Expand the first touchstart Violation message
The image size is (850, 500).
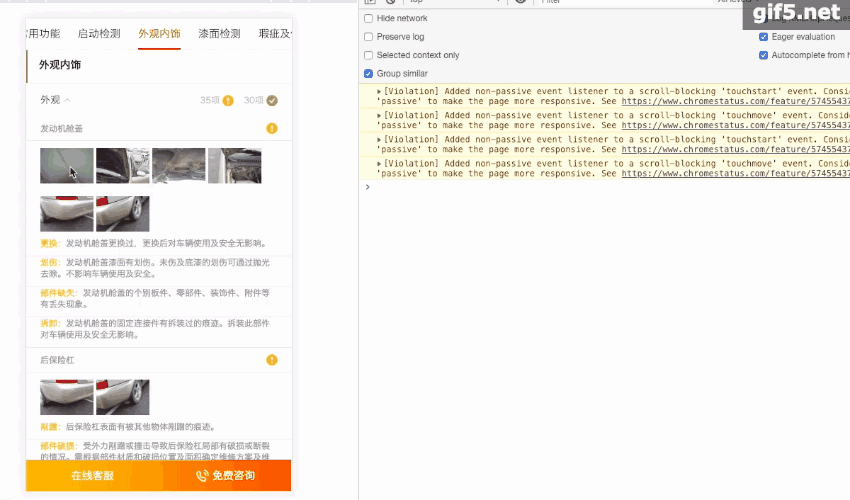point(379,92)
